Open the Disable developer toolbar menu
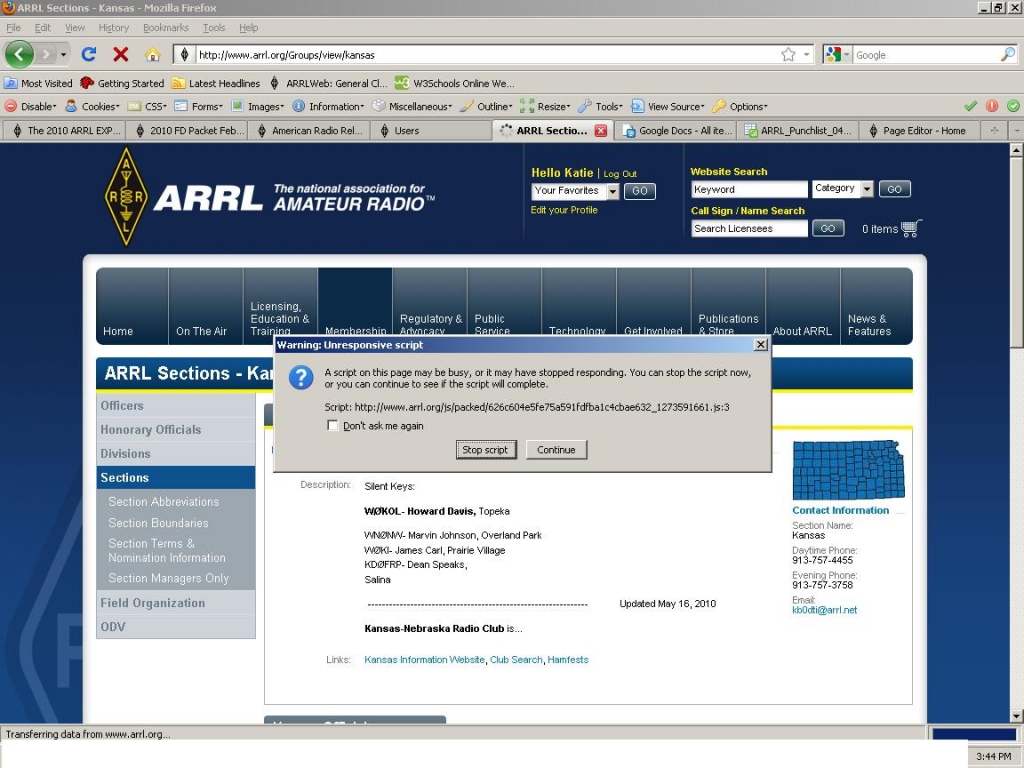The image size is (1024, 768). click(31, 106)
